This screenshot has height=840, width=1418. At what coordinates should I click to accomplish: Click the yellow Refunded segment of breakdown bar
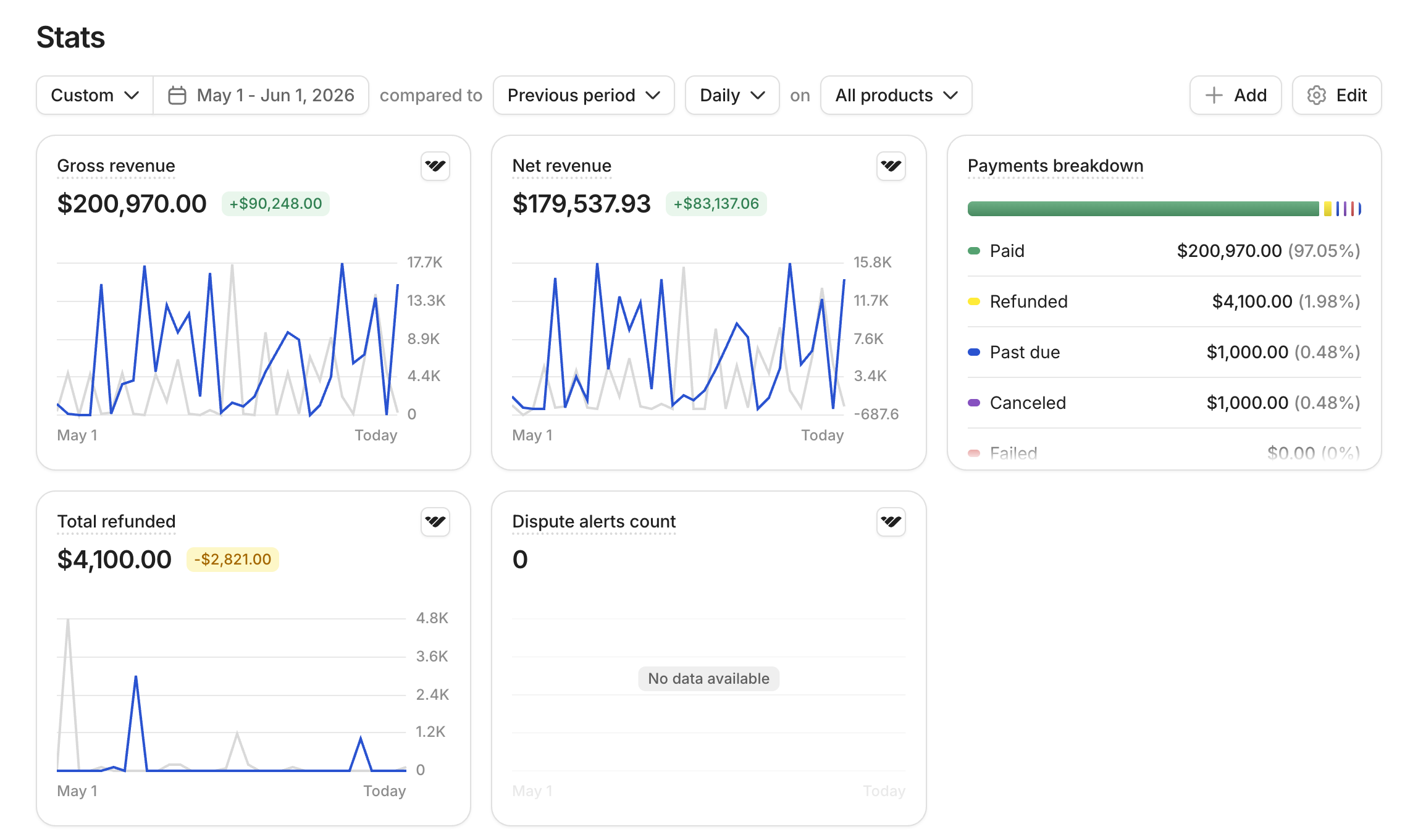click(1327, 209)
